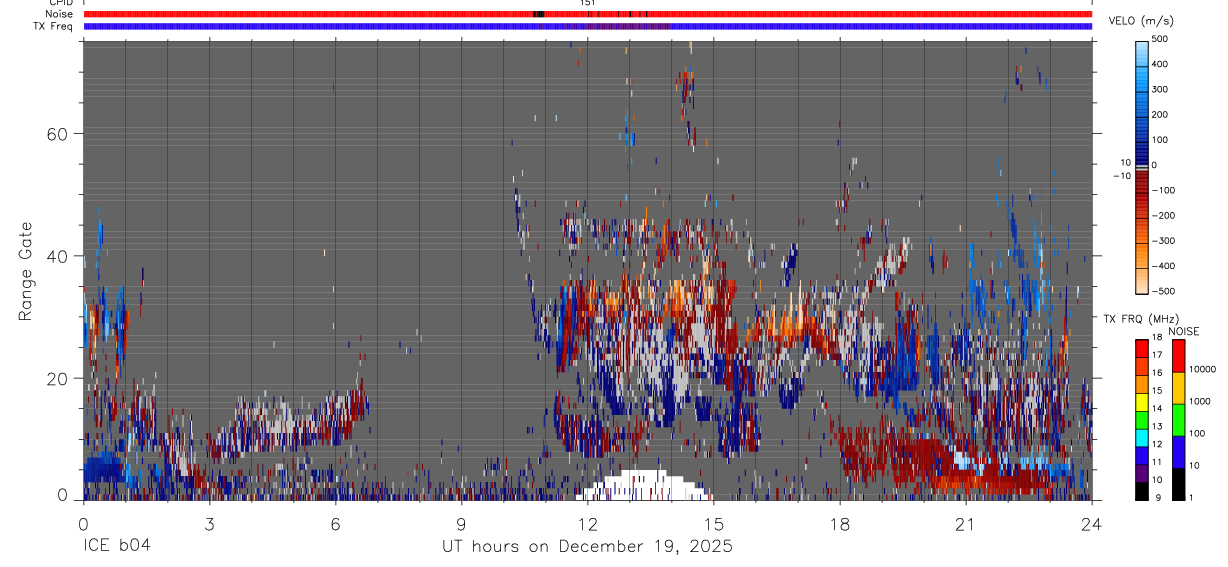The image size is (1228, 567).
Task: Click the 15 tick label on the UT hours axis
Action: 713,523
